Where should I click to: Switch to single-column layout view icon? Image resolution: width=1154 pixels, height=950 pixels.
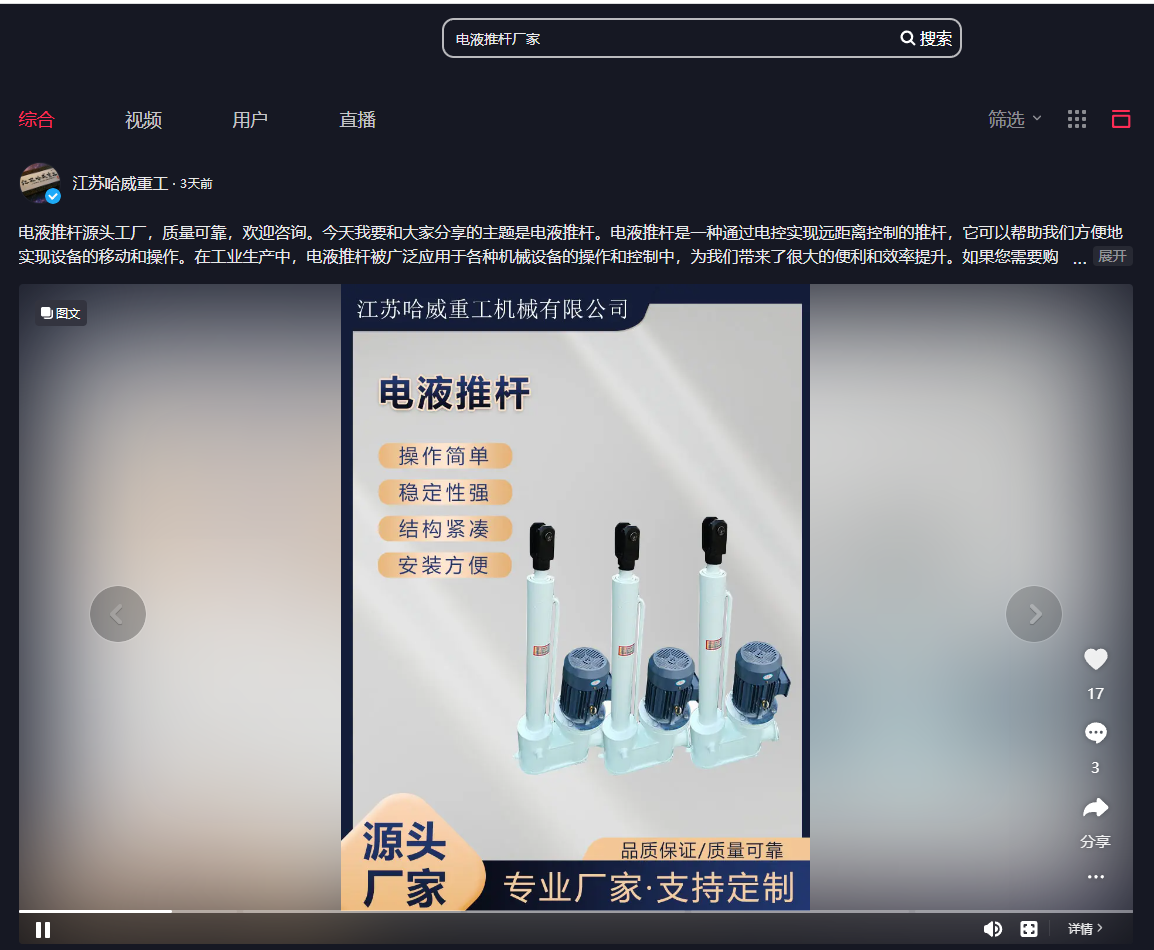[1121, 119]
